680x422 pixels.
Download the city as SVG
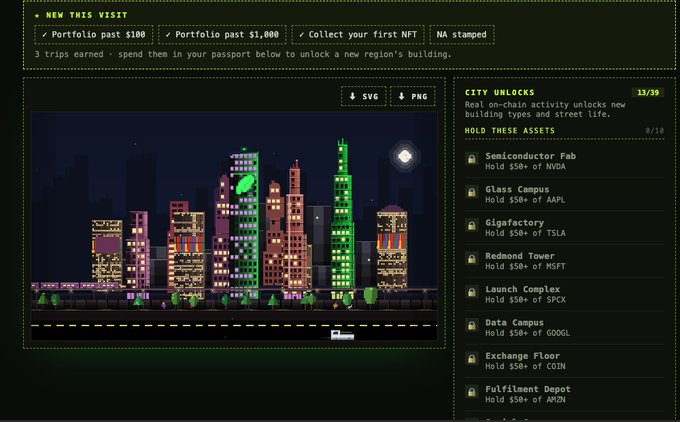tap(363, 96)
